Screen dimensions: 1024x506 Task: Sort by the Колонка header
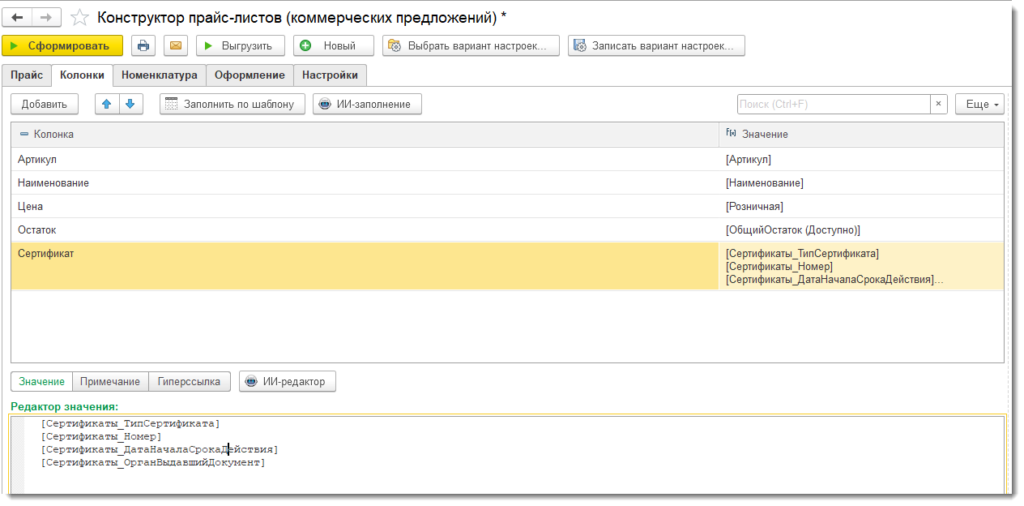pyautogui.click(x=365, y=134)
